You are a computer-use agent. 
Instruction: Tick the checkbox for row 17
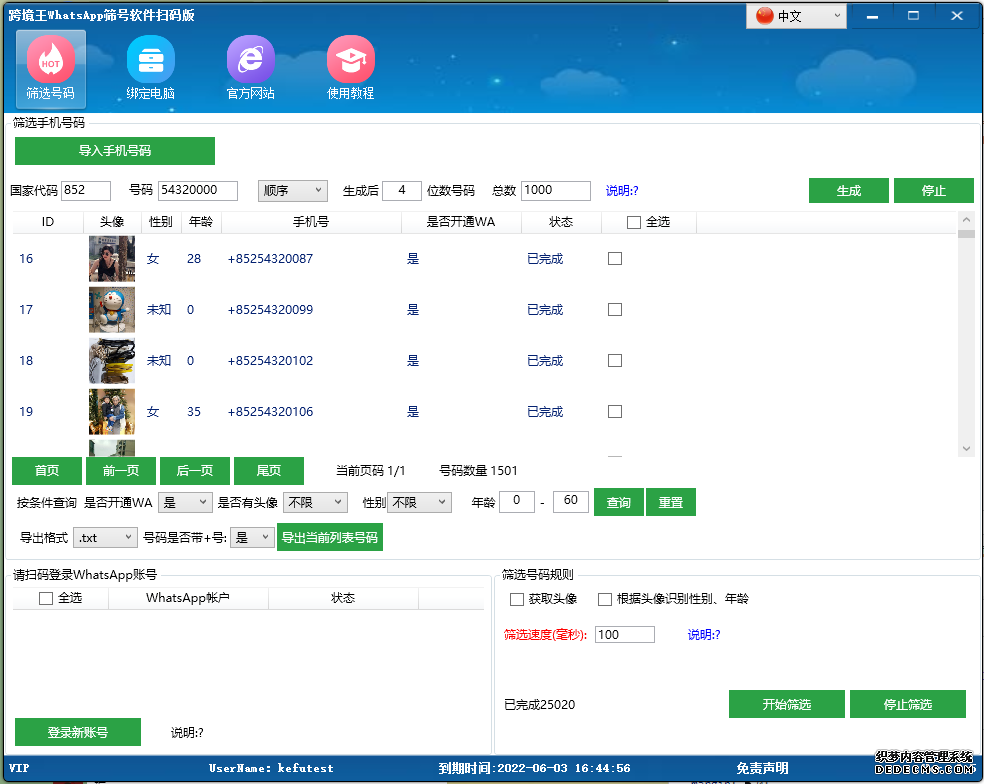615,309
